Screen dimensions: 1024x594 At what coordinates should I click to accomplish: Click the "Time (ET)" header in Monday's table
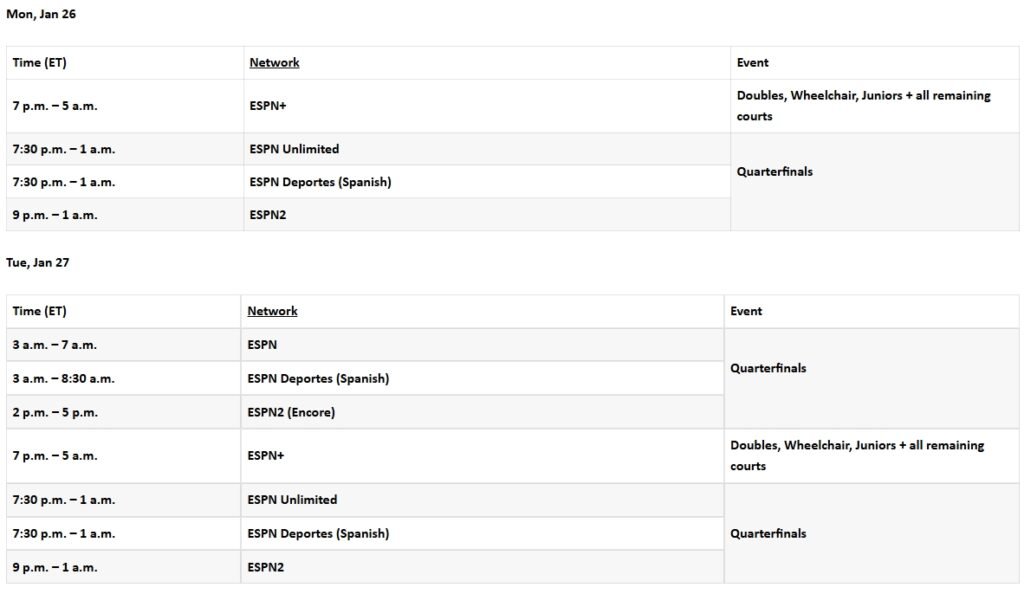tap(40, 62)
